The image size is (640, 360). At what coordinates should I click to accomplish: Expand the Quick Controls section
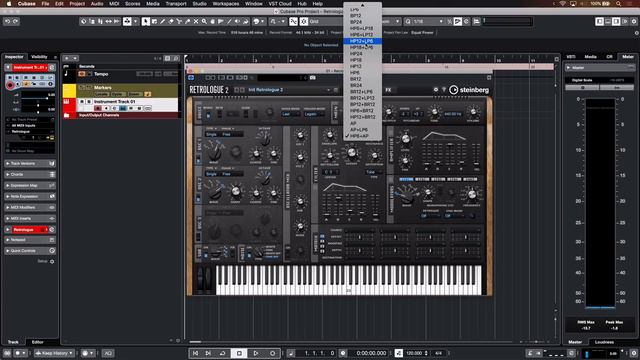[x=30, y=251]
